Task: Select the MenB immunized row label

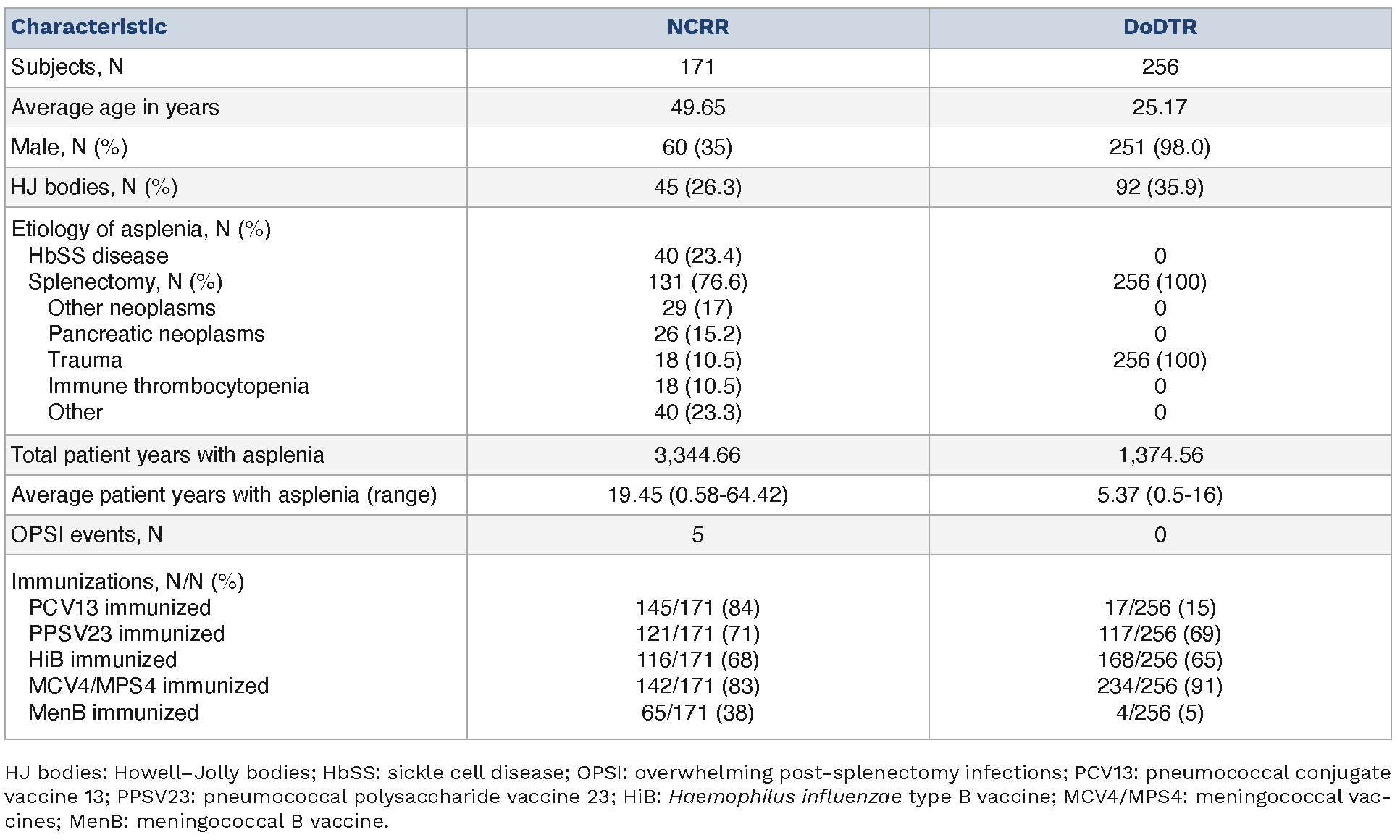Action: [x=113, y=713]
